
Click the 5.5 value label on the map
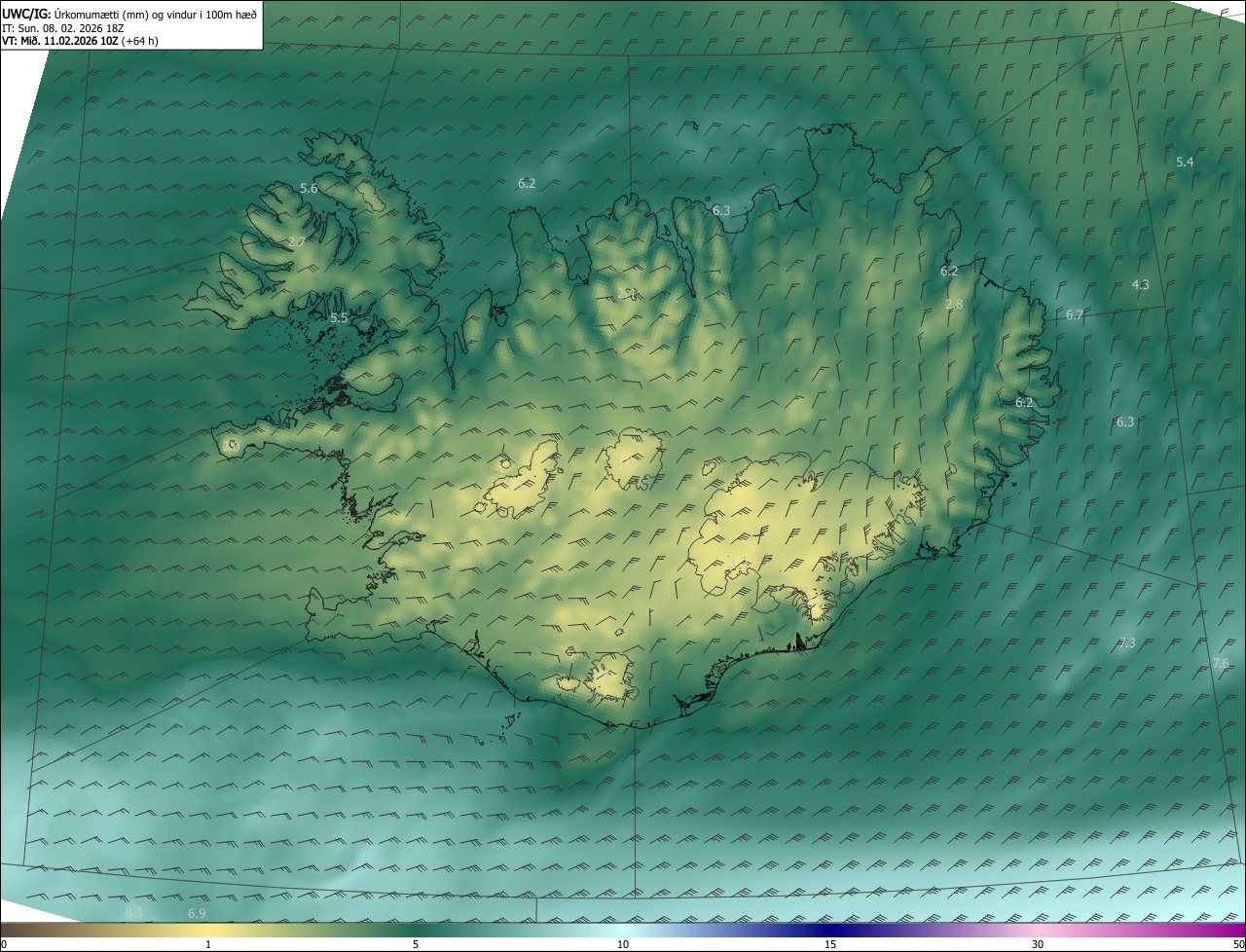339,317
